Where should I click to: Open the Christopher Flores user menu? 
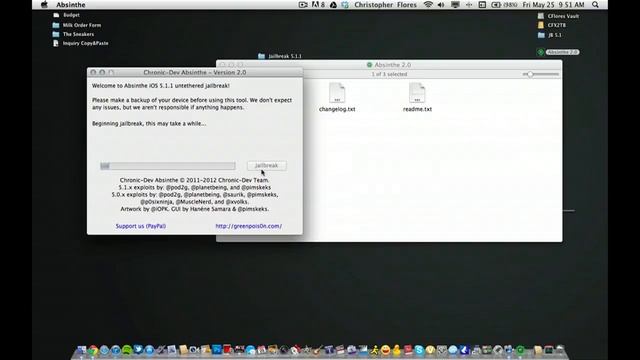(385, 5)
